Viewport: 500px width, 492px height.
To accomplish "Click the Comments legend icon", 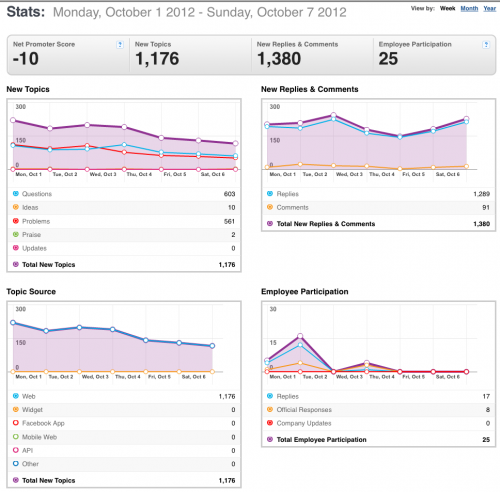I will [x=270, y=207].
